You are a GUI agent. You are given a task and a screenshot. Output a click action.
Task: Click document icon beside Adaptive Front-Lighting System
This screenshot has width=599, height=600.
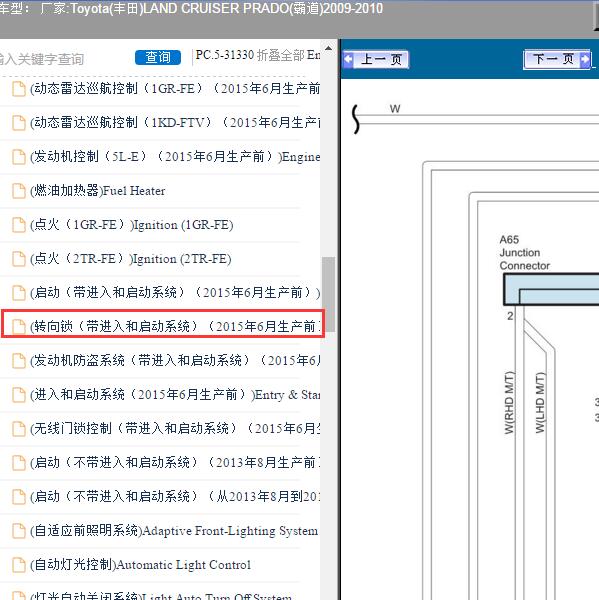coord(18,531)
